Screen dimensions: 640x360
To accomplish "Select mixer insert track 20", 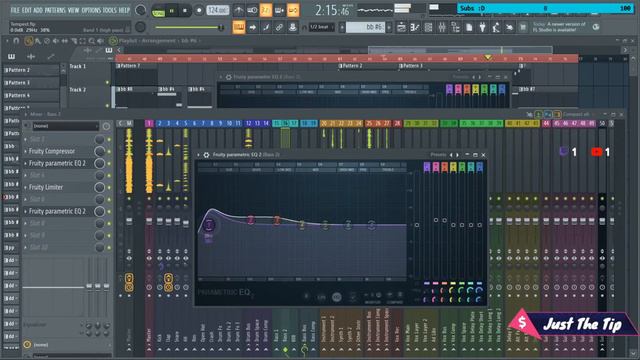I will click(x=324, y=123).
